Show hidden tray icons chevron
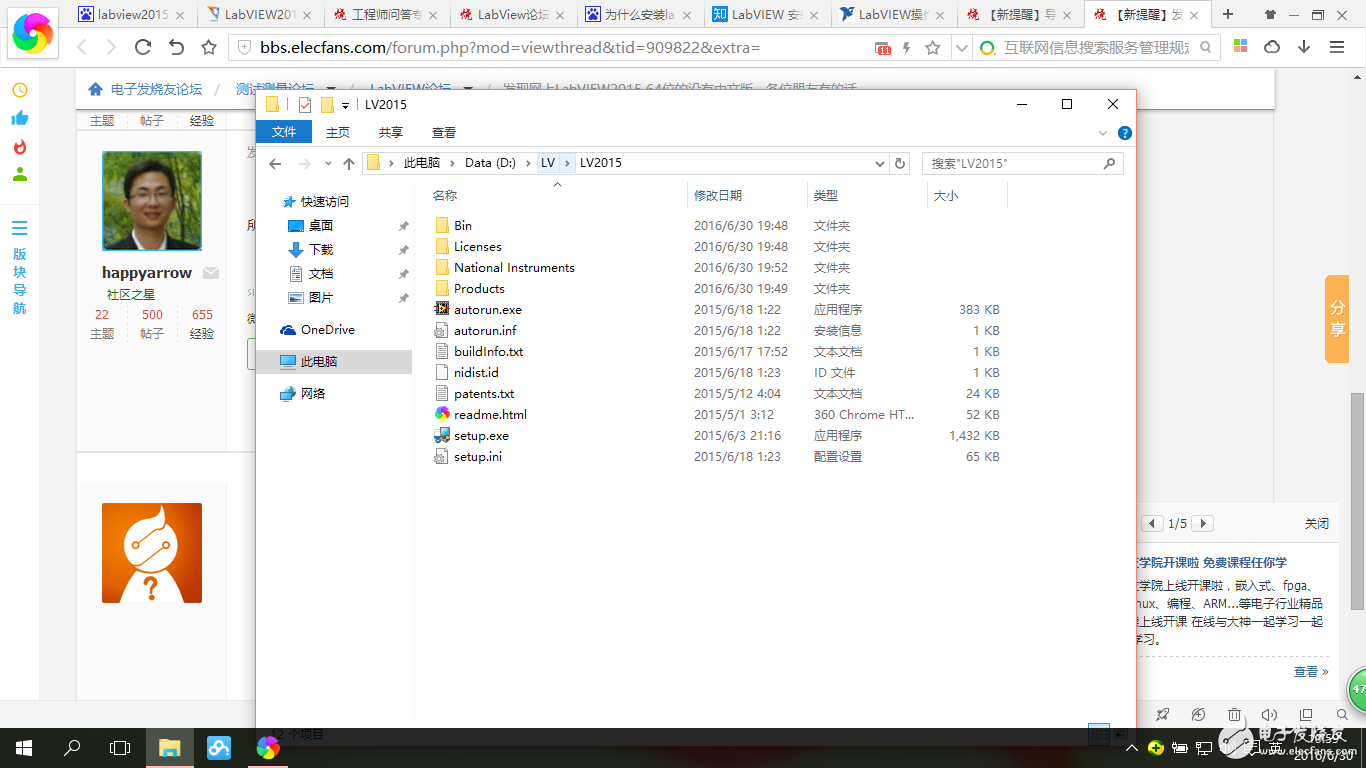Image resolution: width=1366 pixels, height=768 pixels. (1131, 747)
